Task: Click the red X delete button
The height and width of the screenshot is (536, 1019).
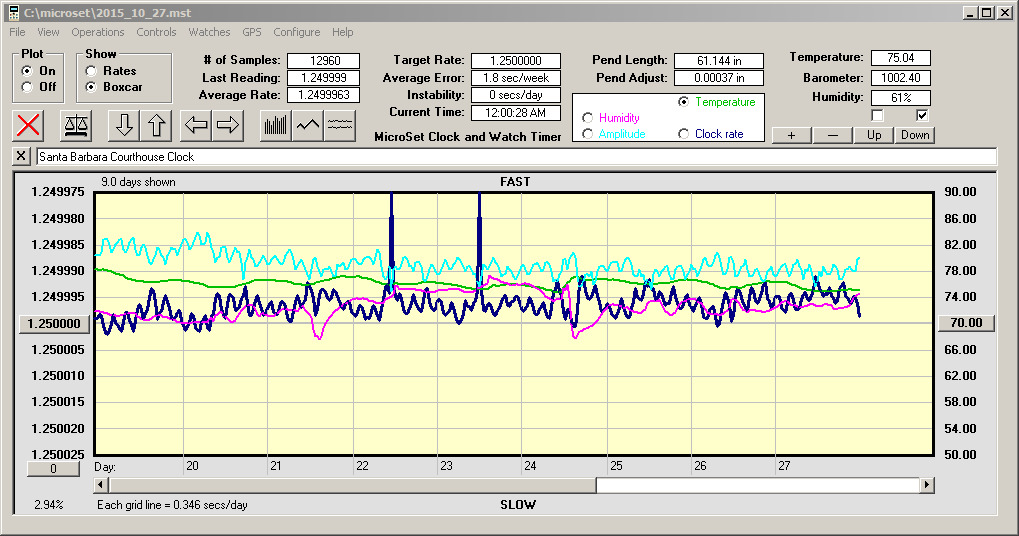Action: (x=28, y=125)
